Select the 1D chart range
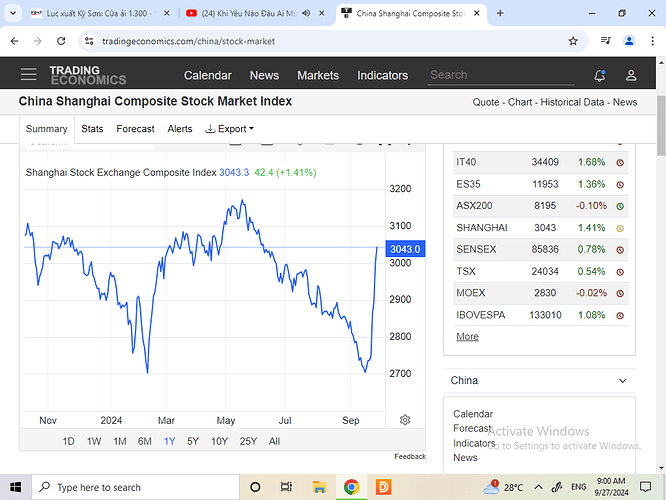The image size is (666, 500). click(68, 441)
